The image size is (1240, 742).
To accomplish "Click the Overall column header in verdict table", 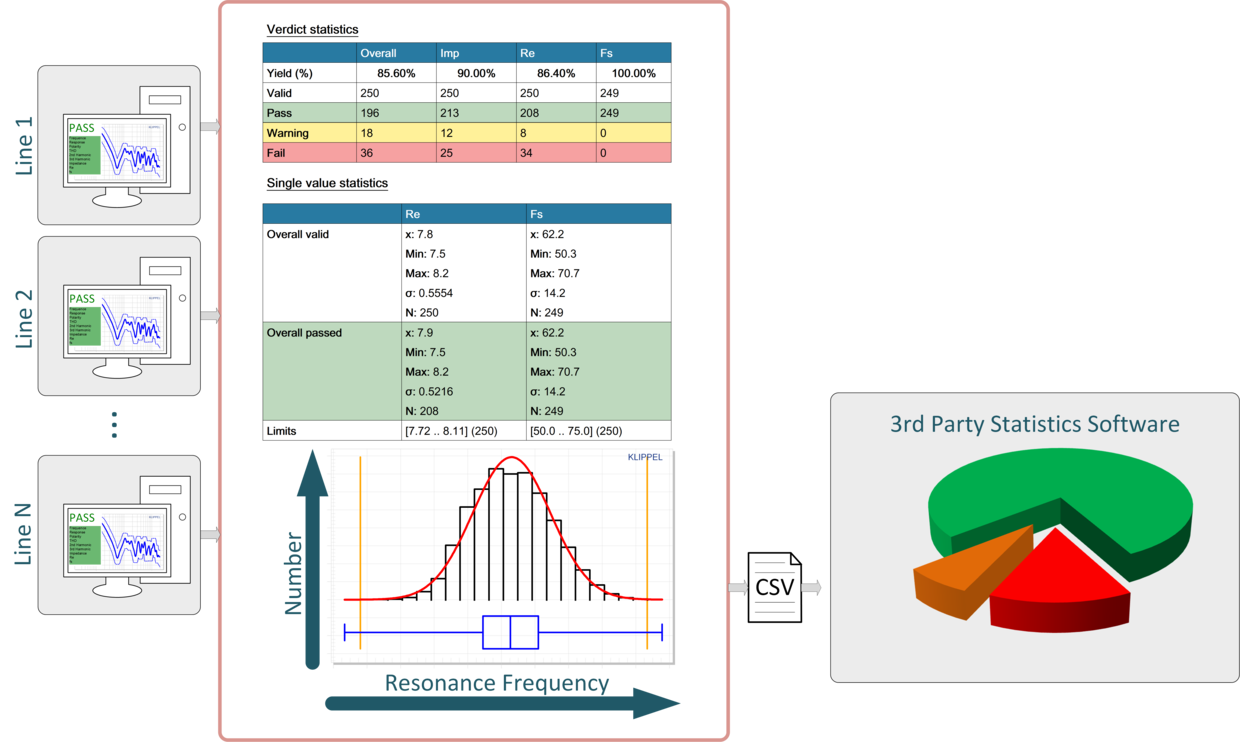I will pyautogui.click(x=396, y=53).
